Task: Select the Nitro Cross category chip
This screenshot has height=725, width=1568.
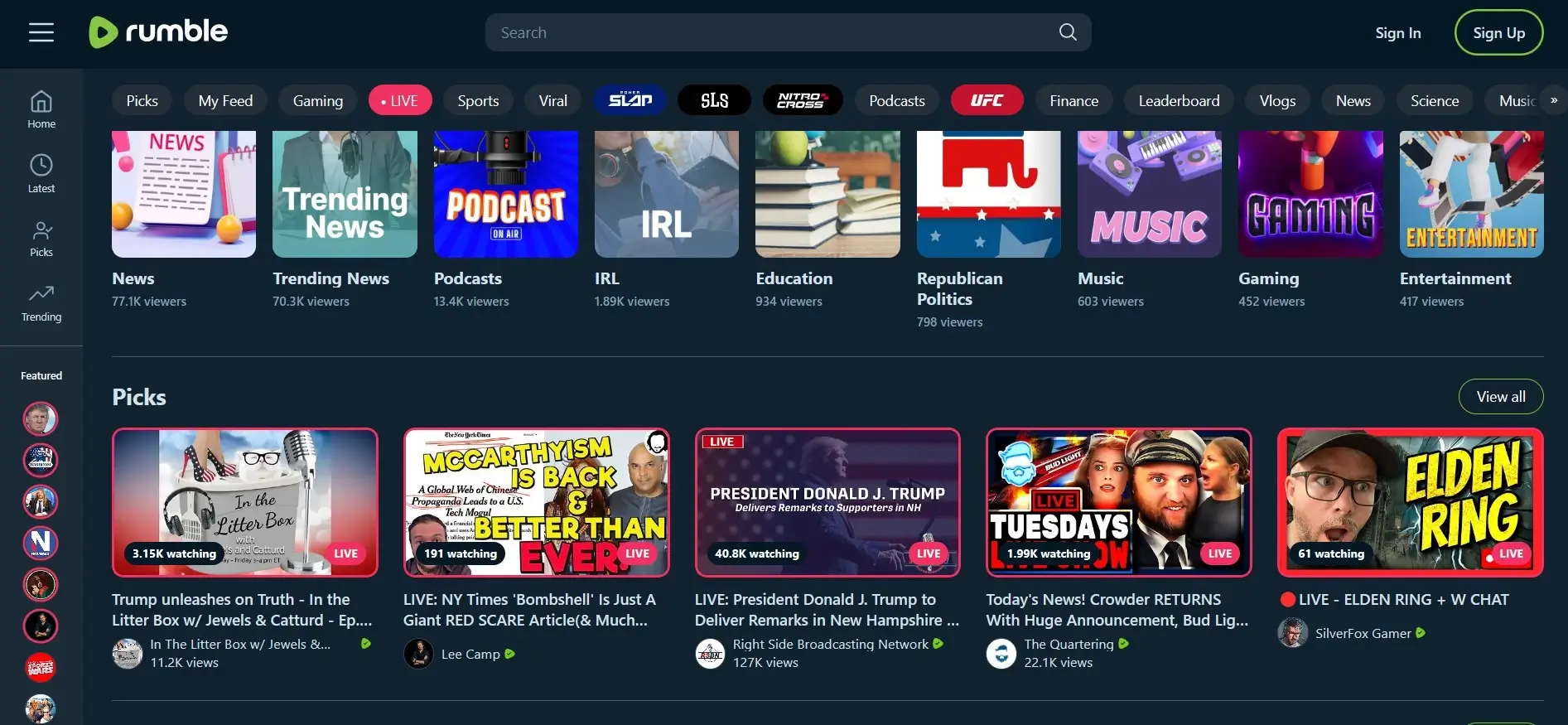Action: 802,100
